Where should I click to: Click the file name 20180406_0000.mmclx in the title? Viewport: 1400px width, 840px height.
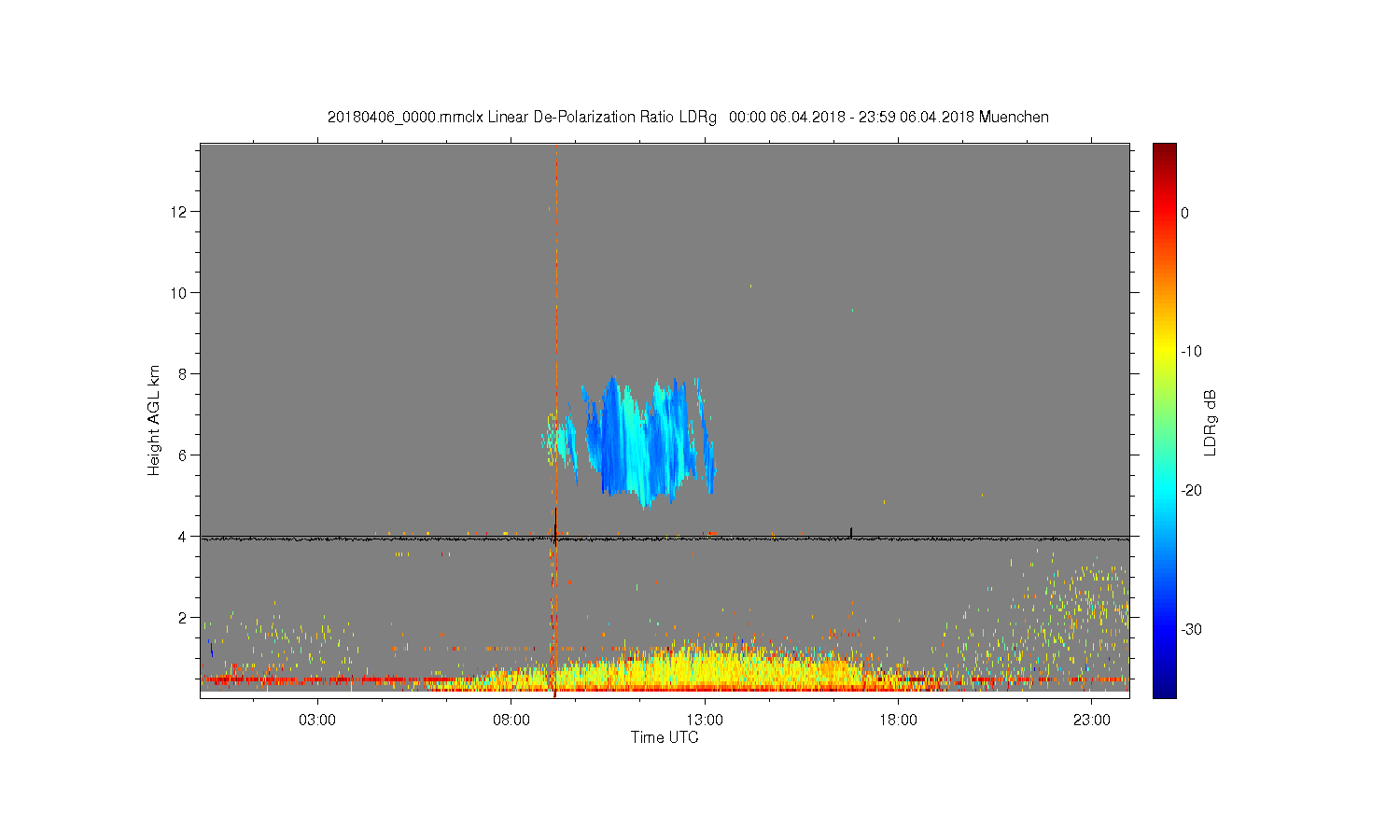[x=405, y=118]
